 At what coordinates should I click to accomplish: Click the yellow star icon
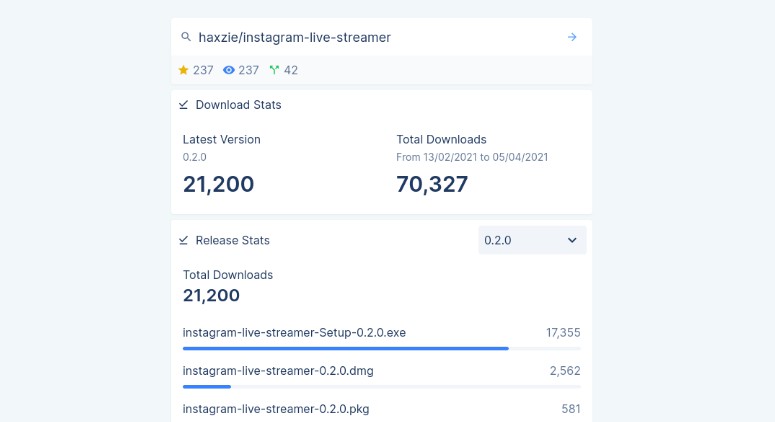pos(183,70)
